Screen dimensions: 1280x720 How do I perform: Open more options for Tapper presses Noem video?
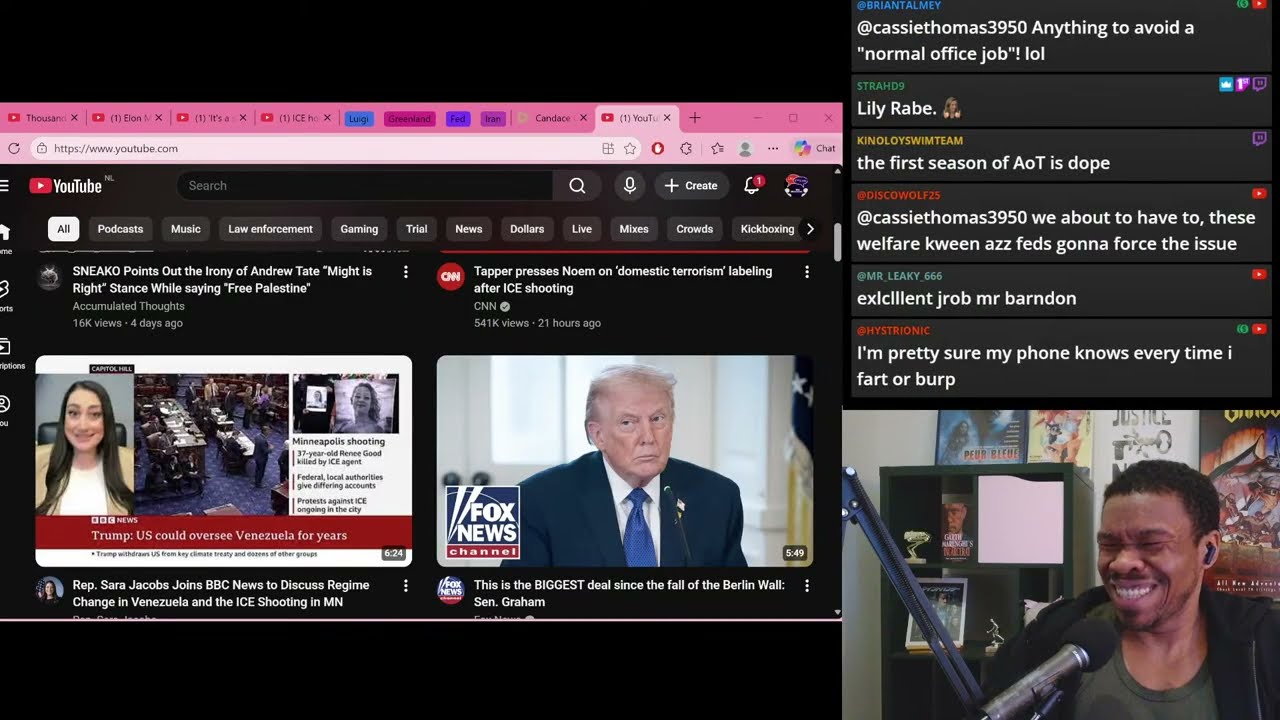pos(807,272)
